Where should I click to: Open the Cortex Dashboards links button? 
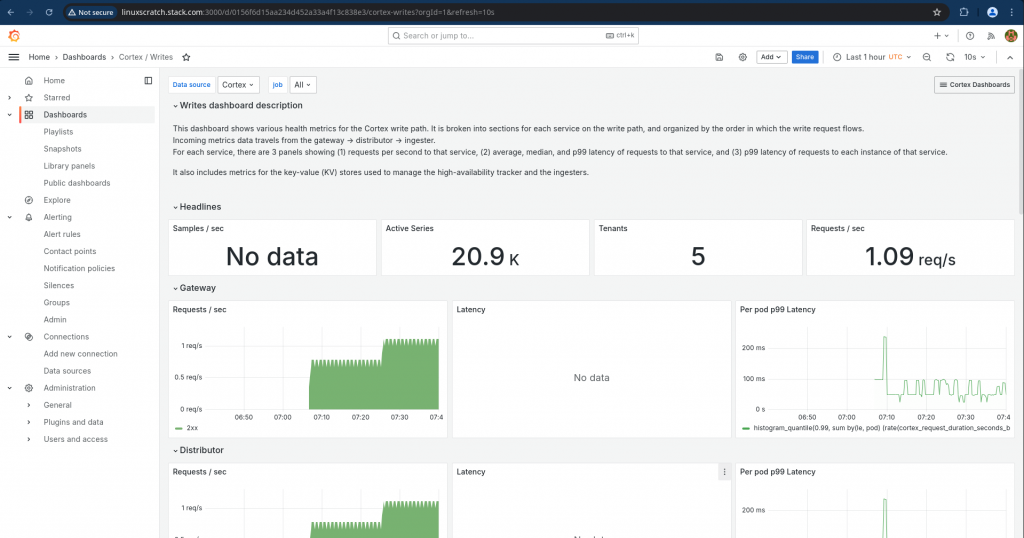click(974, 85)
